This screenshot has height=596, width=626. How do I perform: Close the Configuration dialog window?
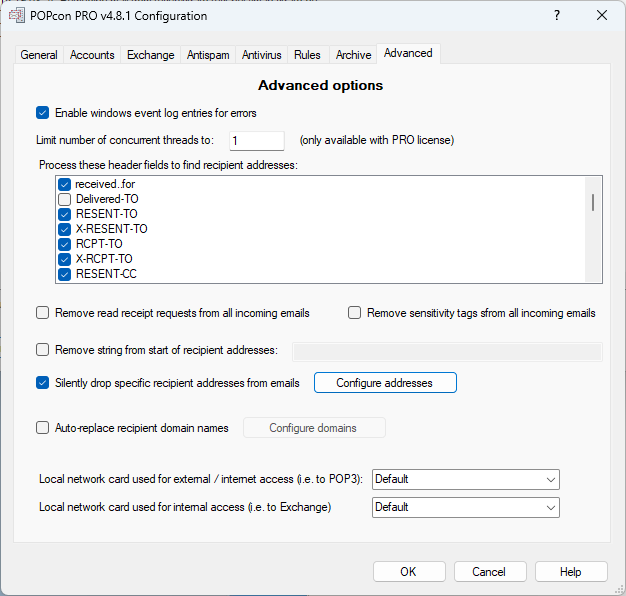point(602,16)
